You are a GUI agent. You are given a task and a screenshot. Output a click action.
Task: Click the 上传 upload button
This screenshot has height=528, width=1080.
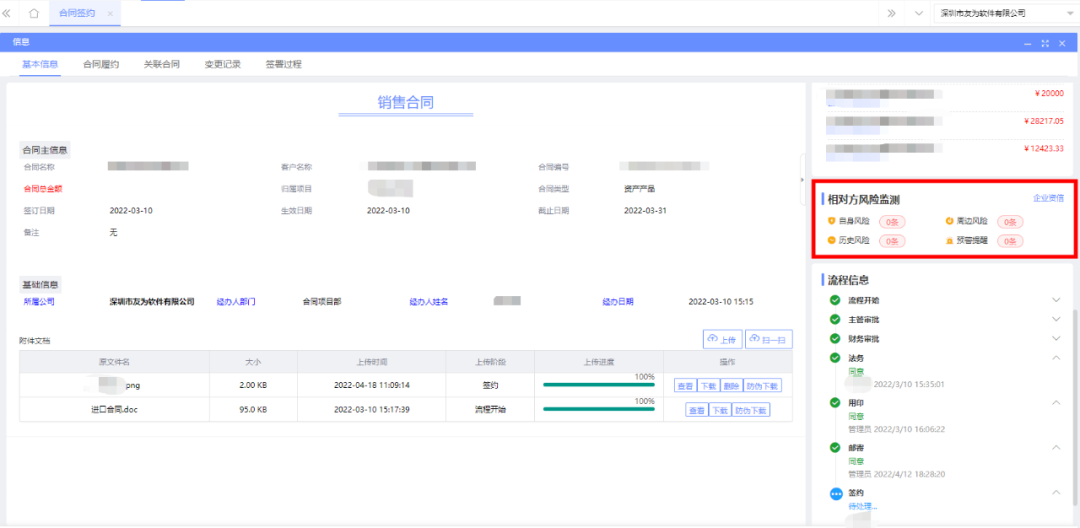click(x=722, y=339)
